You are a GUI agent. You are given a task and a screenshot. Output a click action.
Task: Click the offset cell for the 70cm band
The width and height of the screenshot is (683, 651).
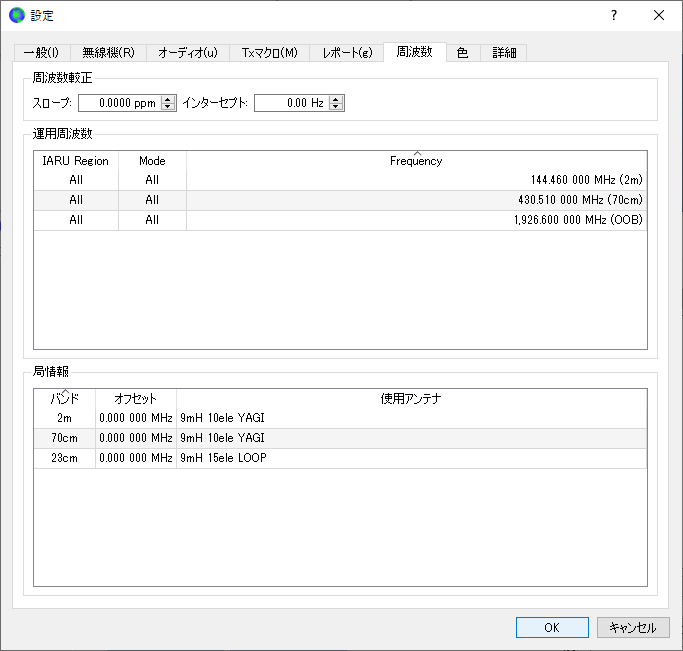click(x=135, y=438)
